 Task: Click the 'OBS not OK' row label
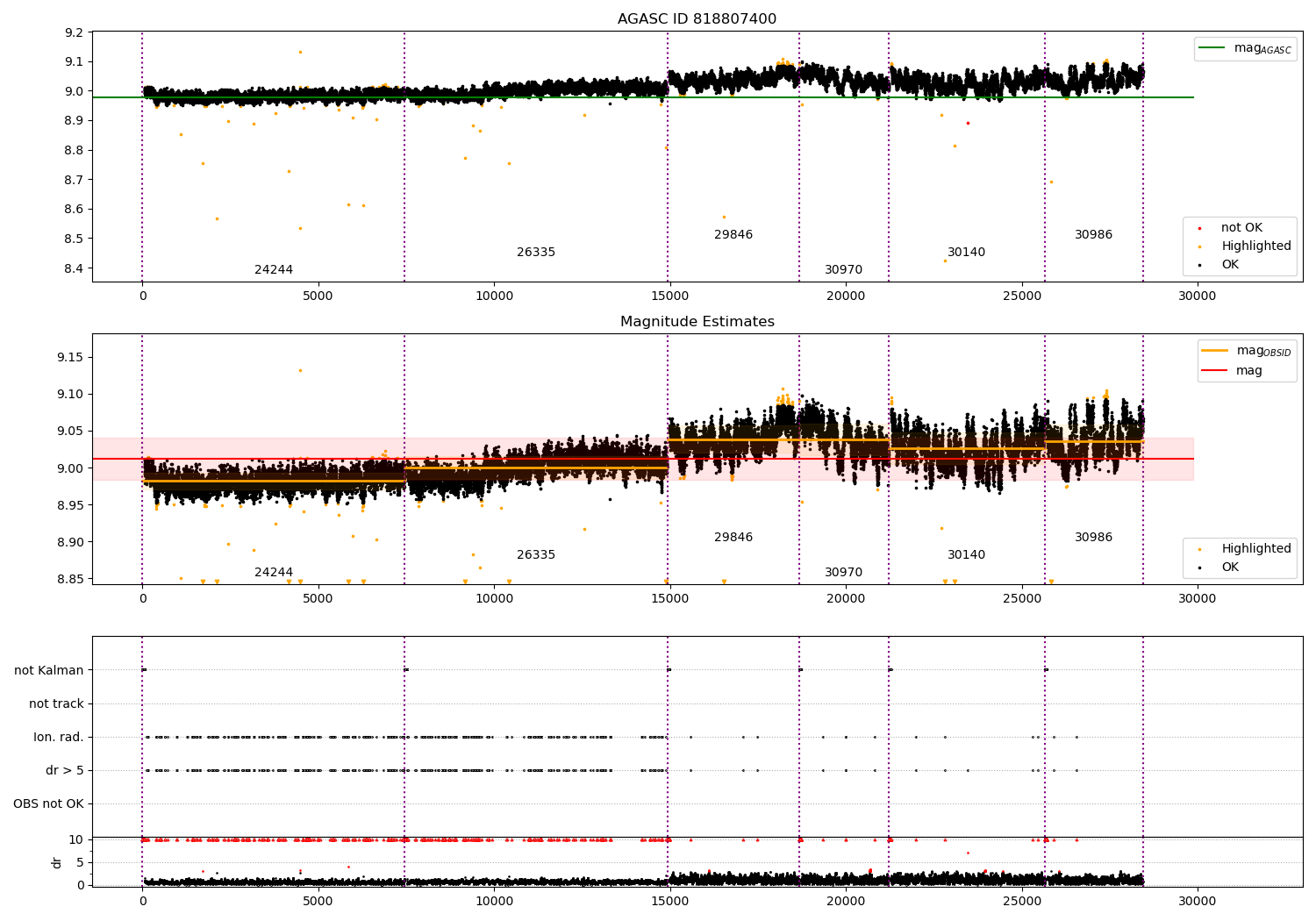point(49,804)
